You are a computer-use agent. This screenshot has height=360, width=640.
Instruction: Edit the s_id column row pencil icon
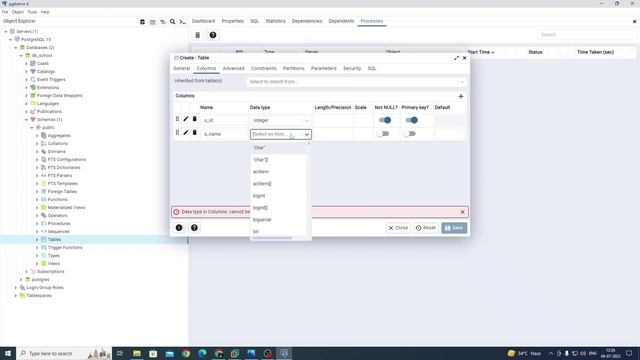186,119
